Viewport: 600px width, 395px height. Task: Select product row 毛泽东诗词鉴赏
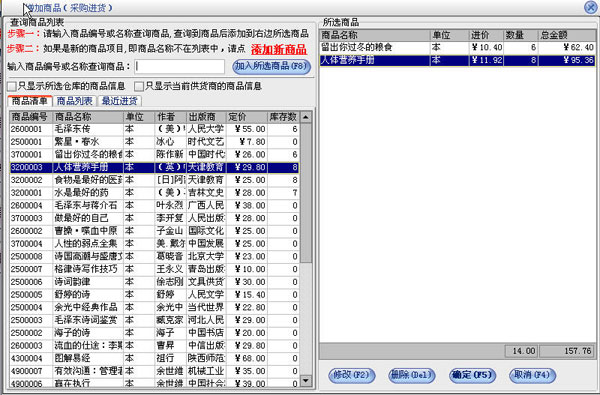tap(155, 320)
